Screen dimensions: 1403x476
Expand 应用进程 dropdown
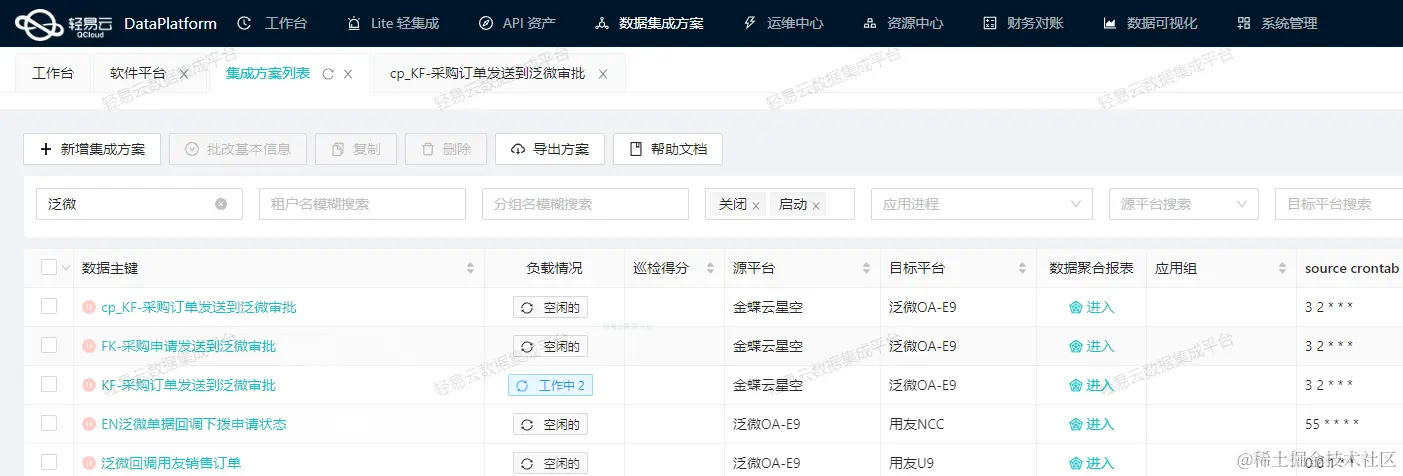[x=982, y=204]
